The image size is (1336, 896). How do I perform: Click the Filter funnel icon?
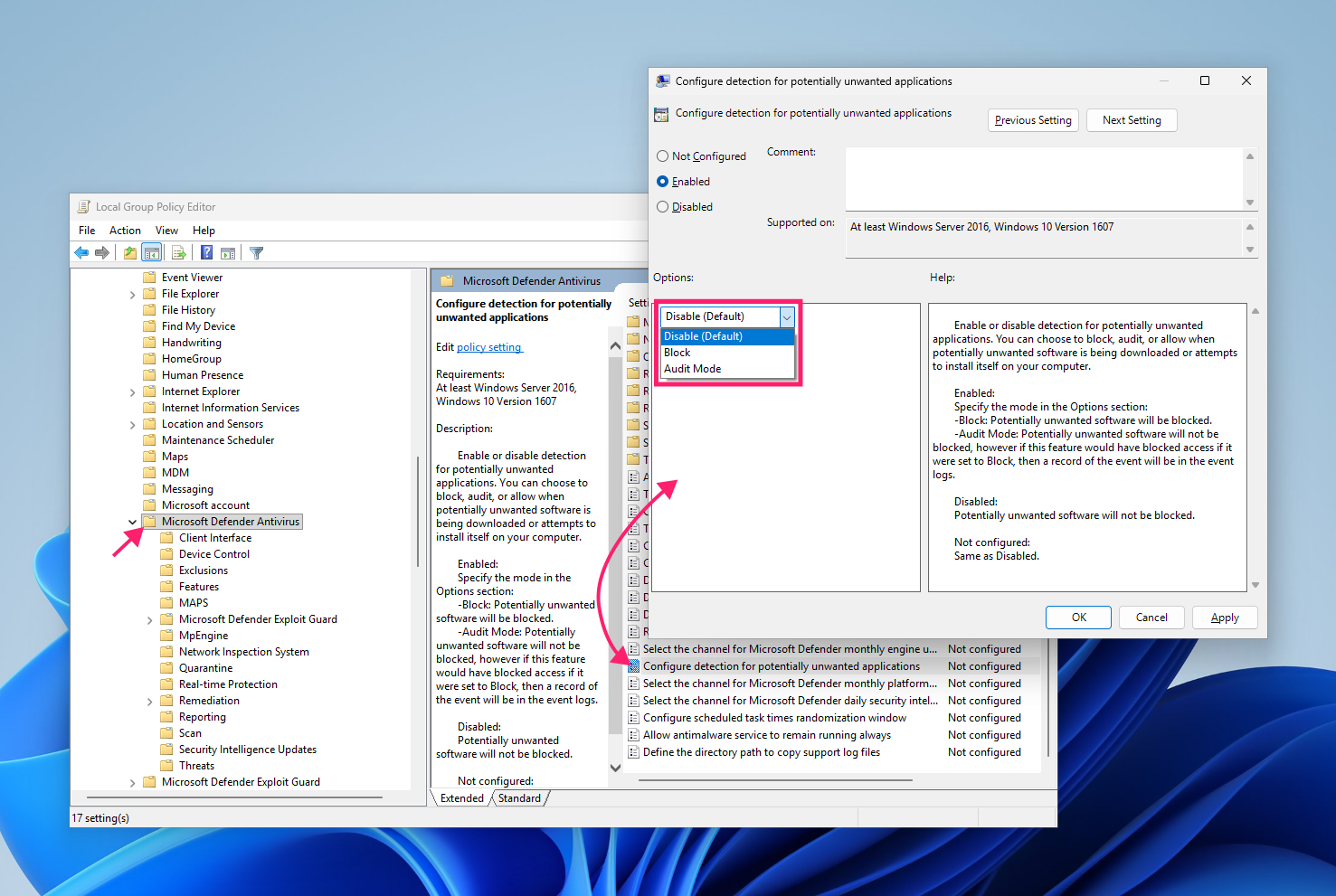click(256, 253)
